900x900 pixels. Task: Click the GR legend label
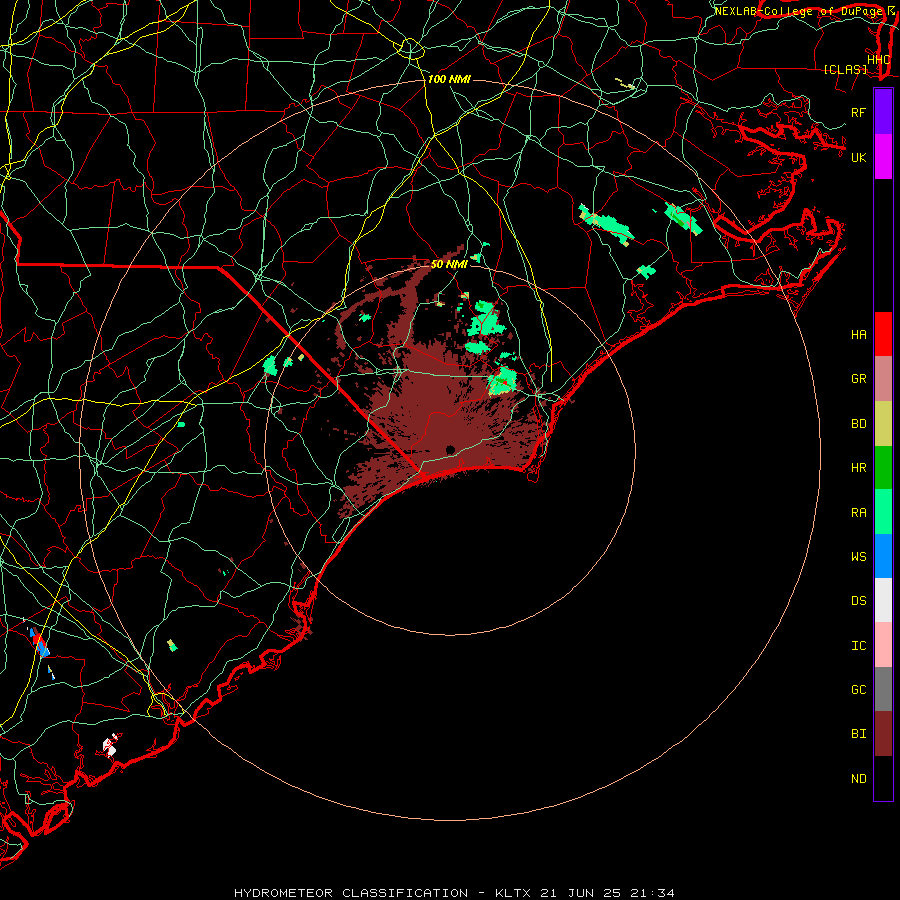pos(858,379)
